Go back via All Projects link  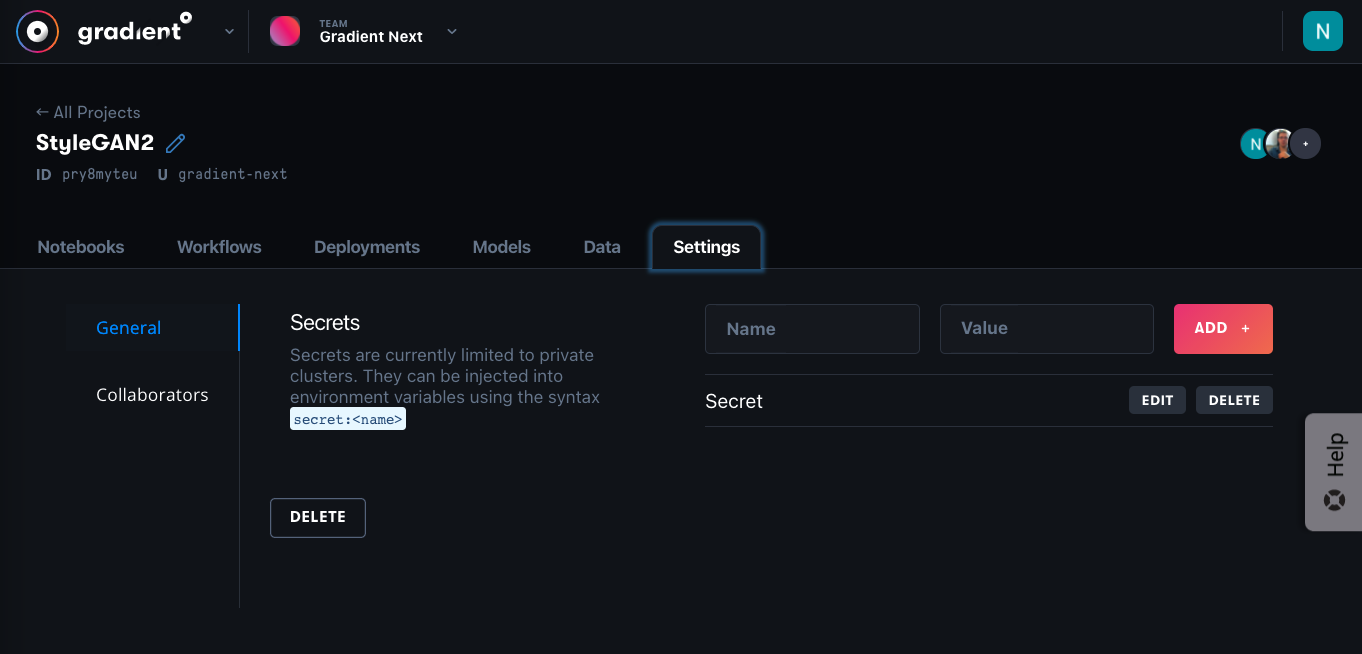pyautogui.click(x=88, y=112)
